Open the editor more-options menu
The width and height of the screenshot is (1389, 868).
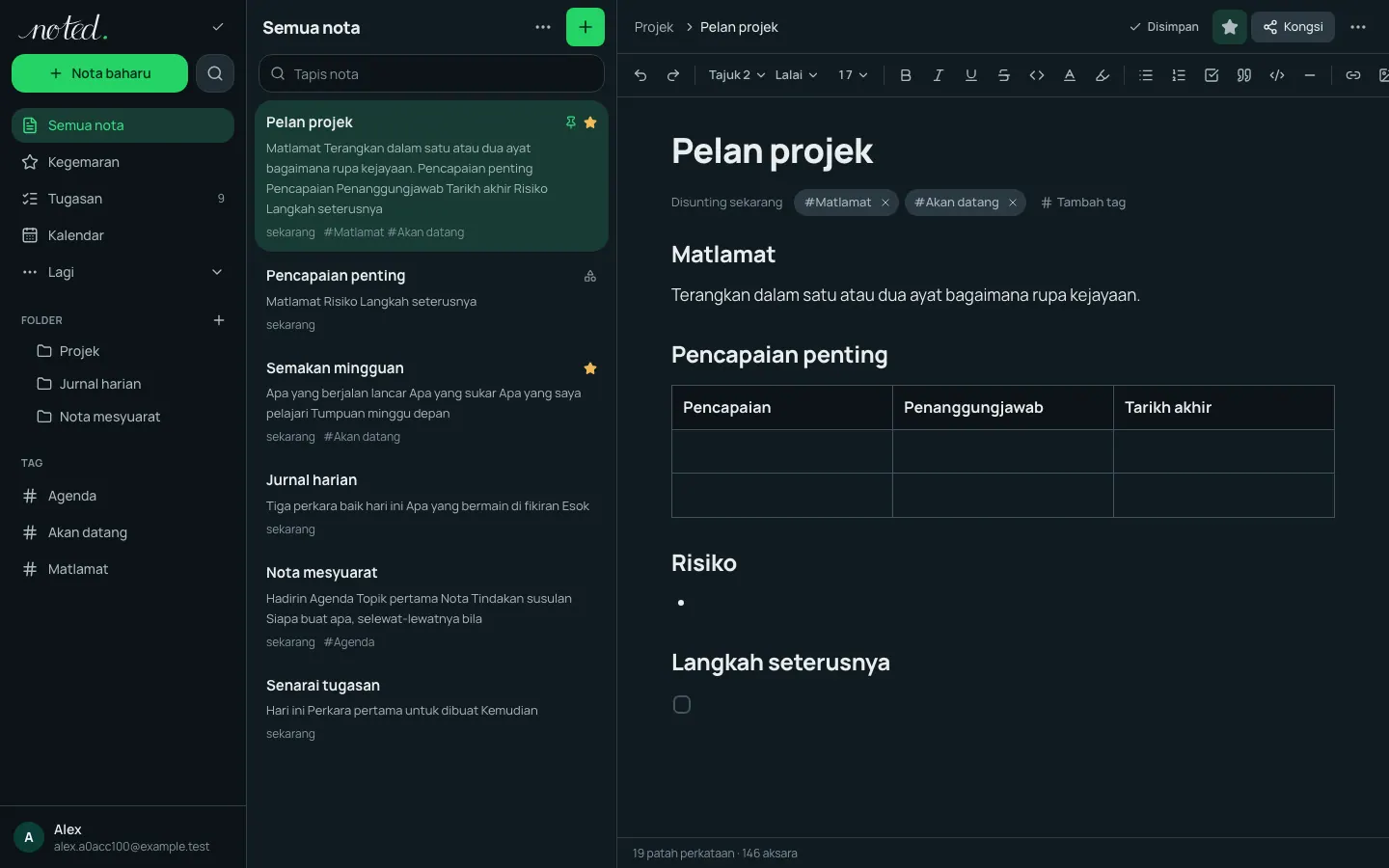click(x=1358, y=27)
